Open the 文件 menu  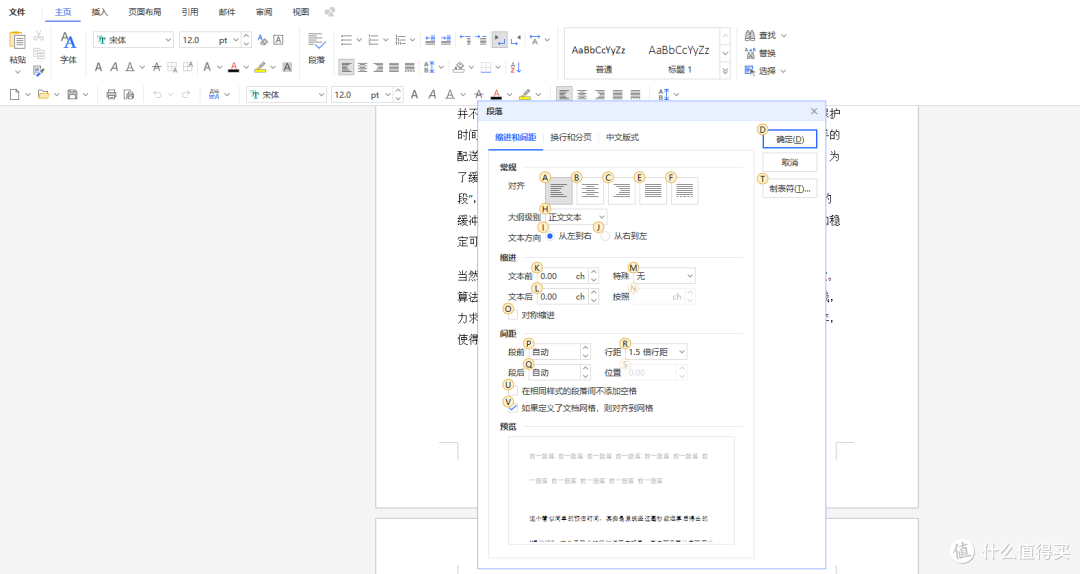coord(17,12)
